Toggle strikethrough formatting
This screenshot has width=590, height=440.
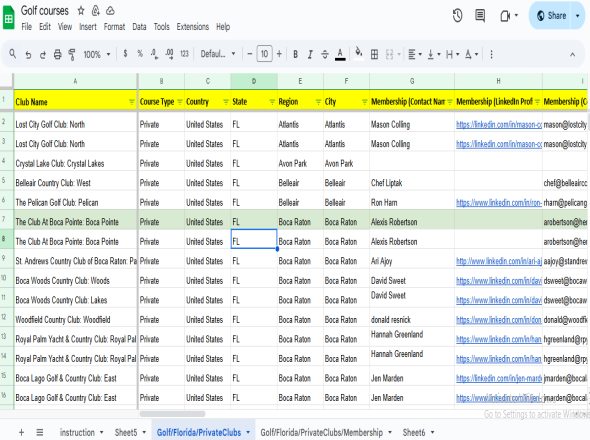pos(325,55)
